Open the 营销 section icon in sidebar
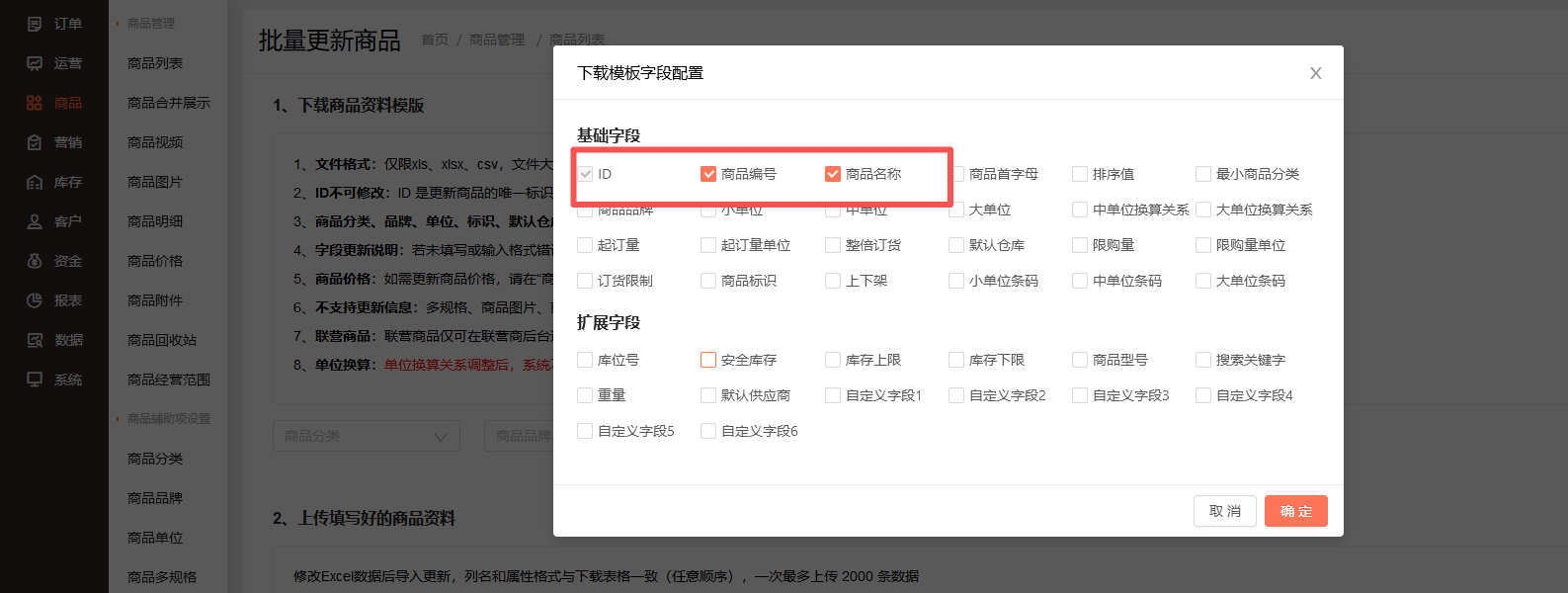Image resolution: width=1568 pixels, height=593 pixels. [x=35, y=142]
